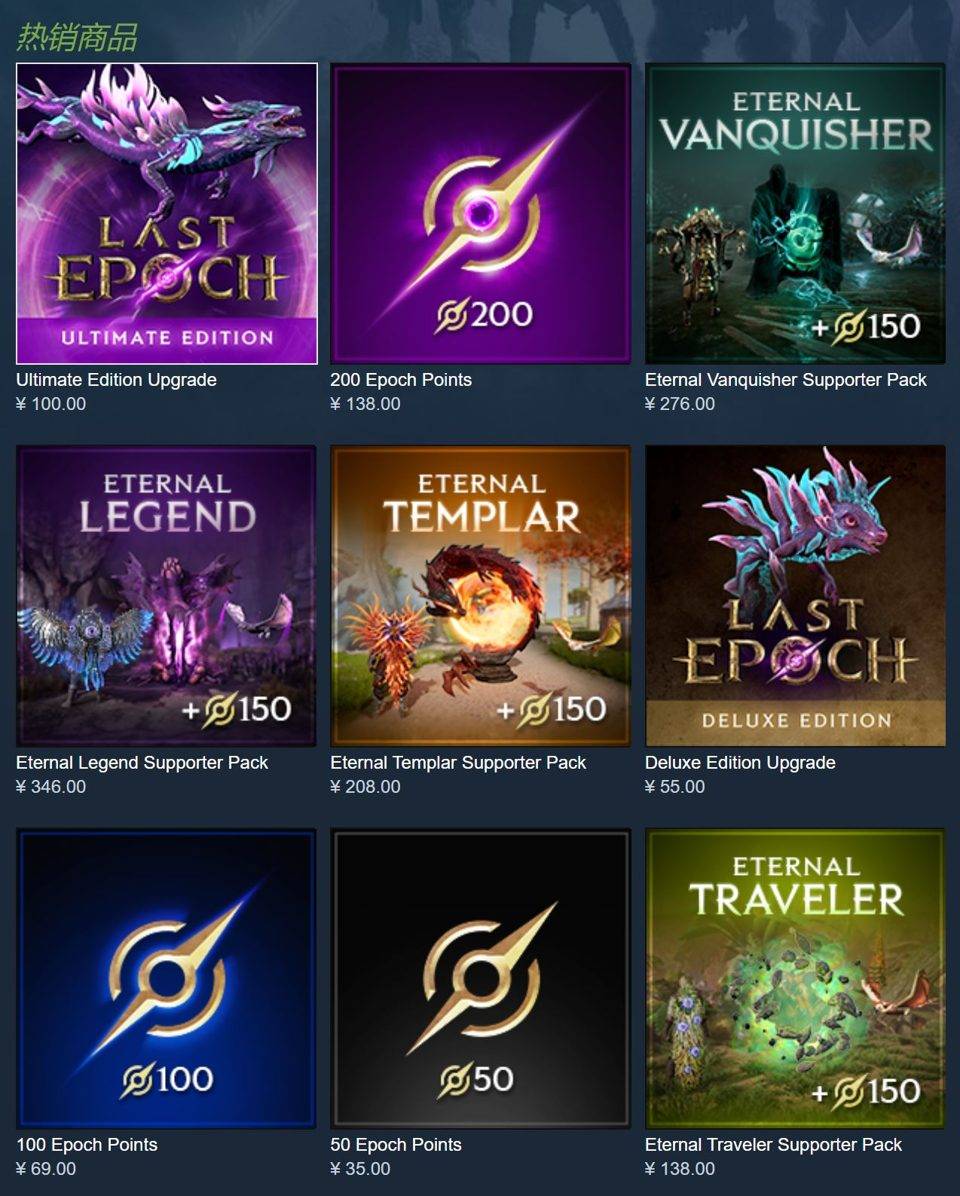This screenshot has width=960, height=1196.
Task: Open the 100 Epoch Points title link
Action: 87,1145
